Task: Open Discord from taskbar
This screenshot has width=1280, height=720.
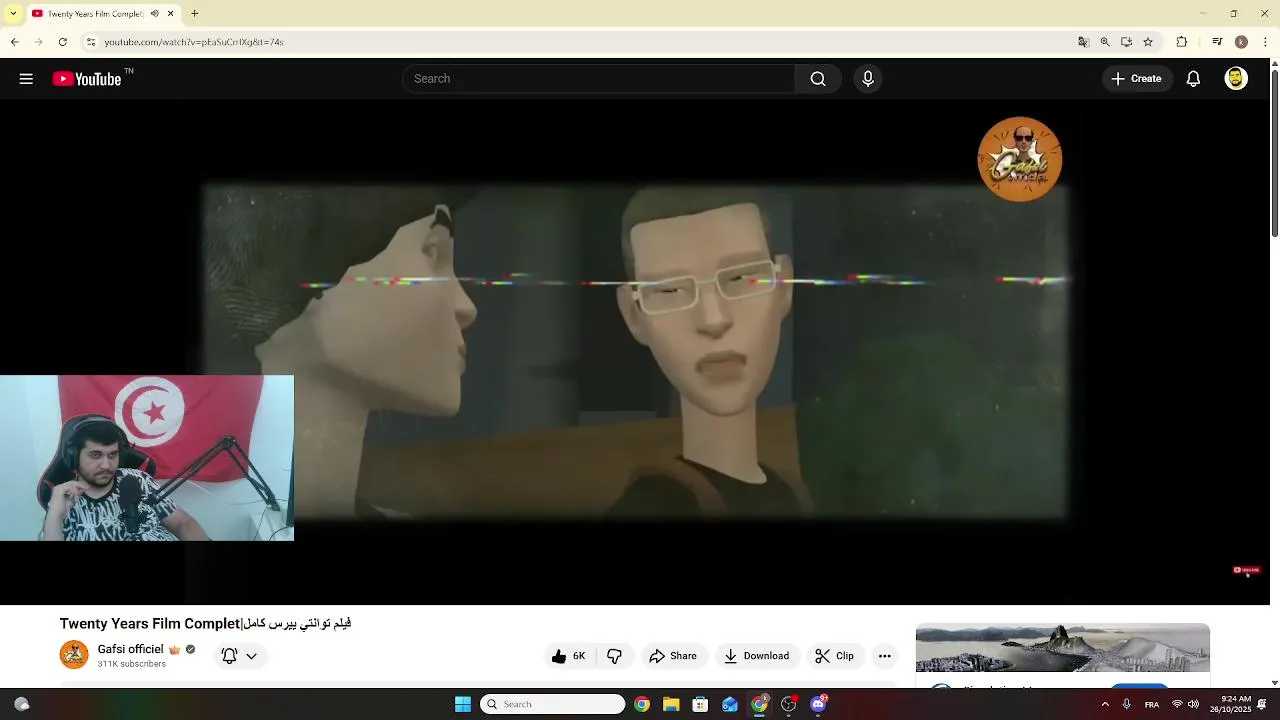Action: tap(818, 704)
